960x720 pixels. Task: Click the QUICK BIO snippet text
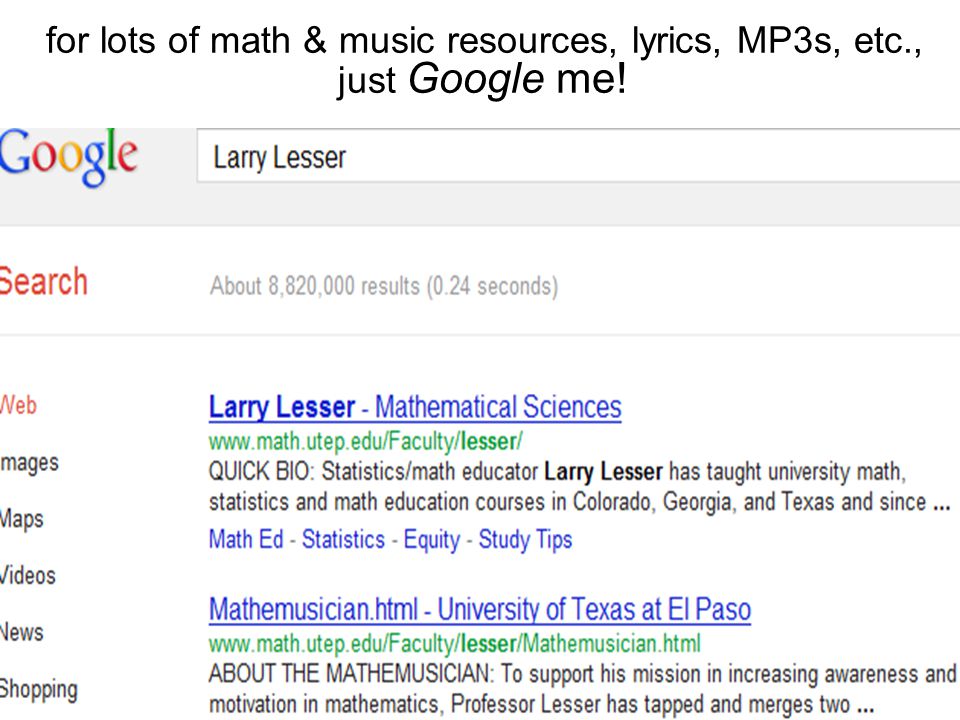click(579, 487)
